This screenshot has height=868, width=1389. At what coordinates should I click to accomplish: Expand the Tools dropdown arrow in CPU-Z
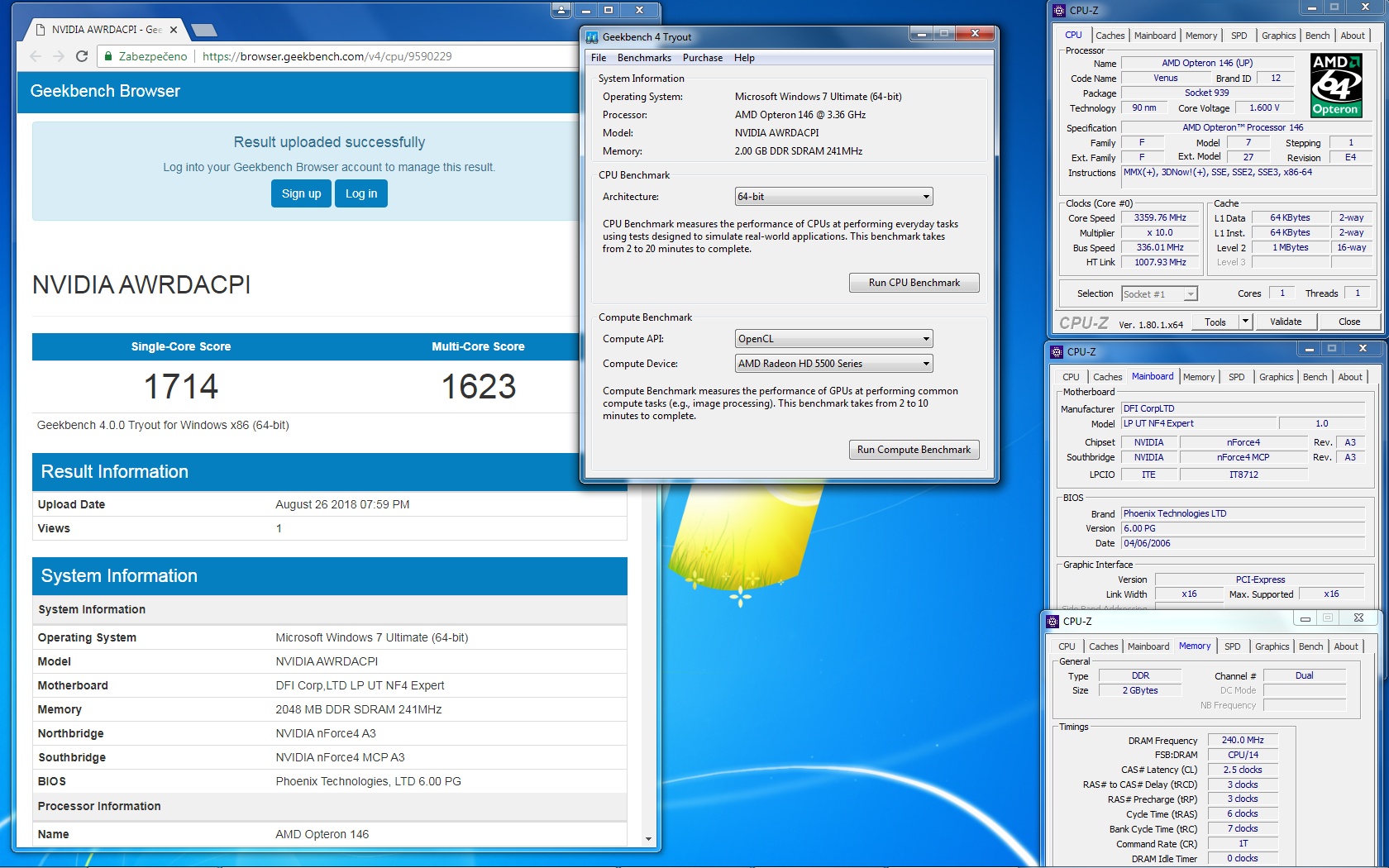[1246, 322]
